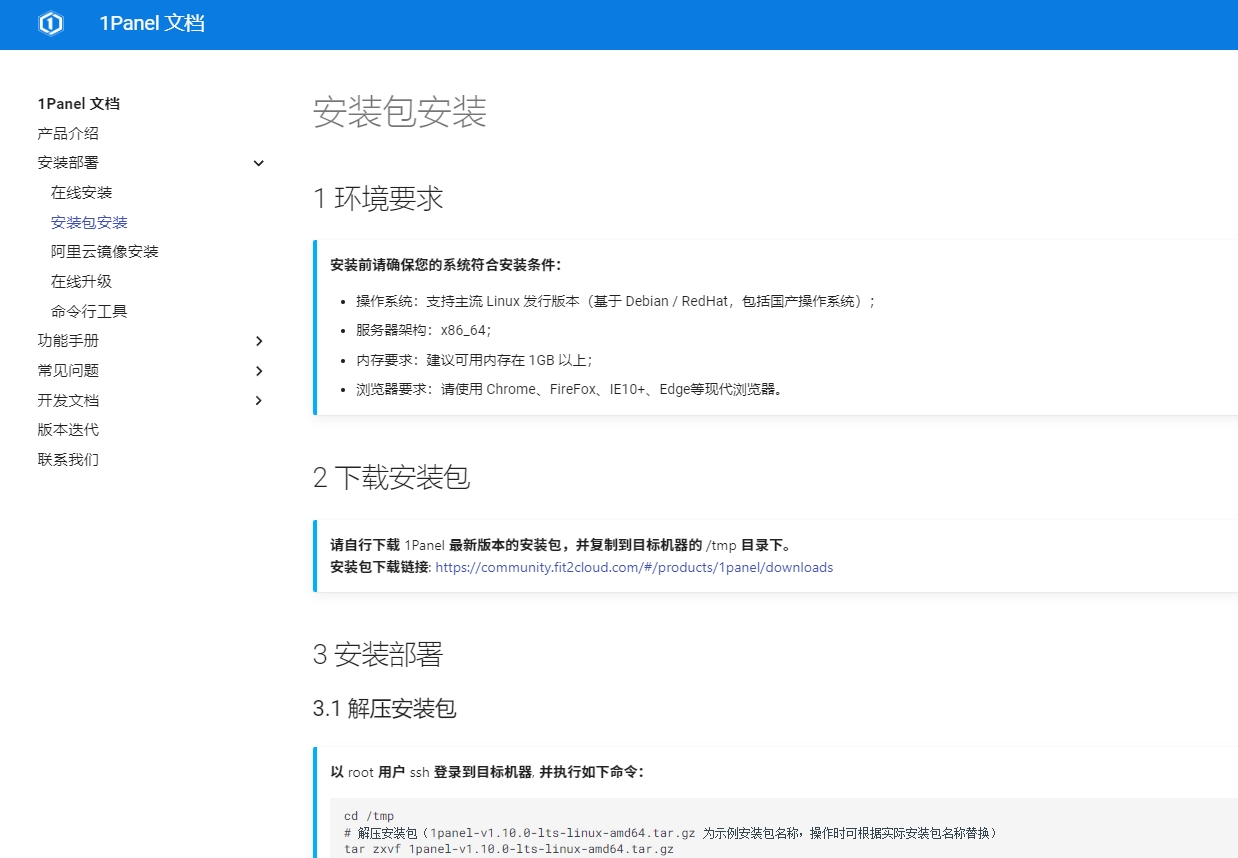Open the 1Panel 文档 header title
This screenshot has height=858, width=1238.
click(152, 24)
